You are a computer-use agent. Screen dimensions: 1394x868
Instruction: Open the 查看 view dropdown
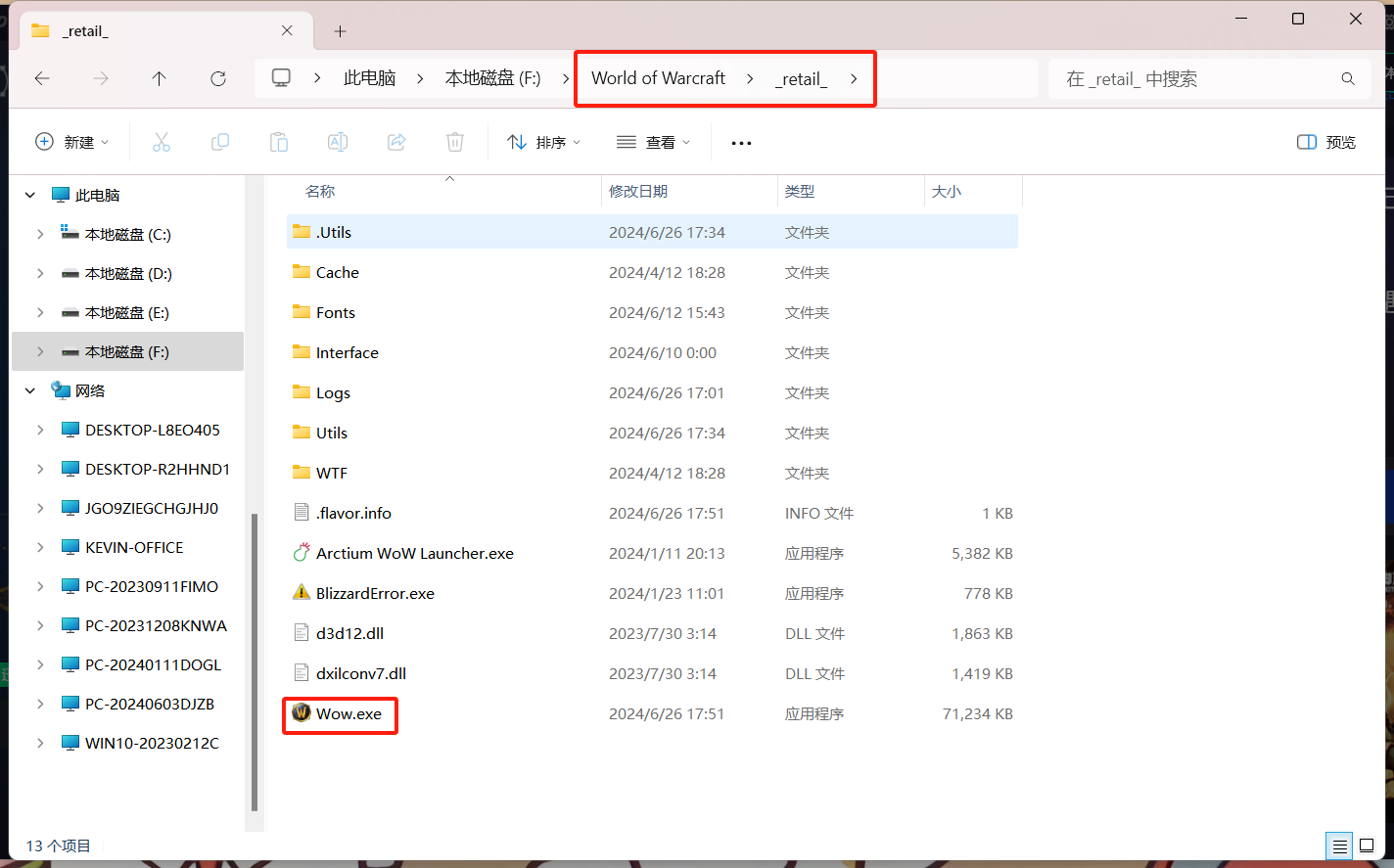(x=654, y=142)
